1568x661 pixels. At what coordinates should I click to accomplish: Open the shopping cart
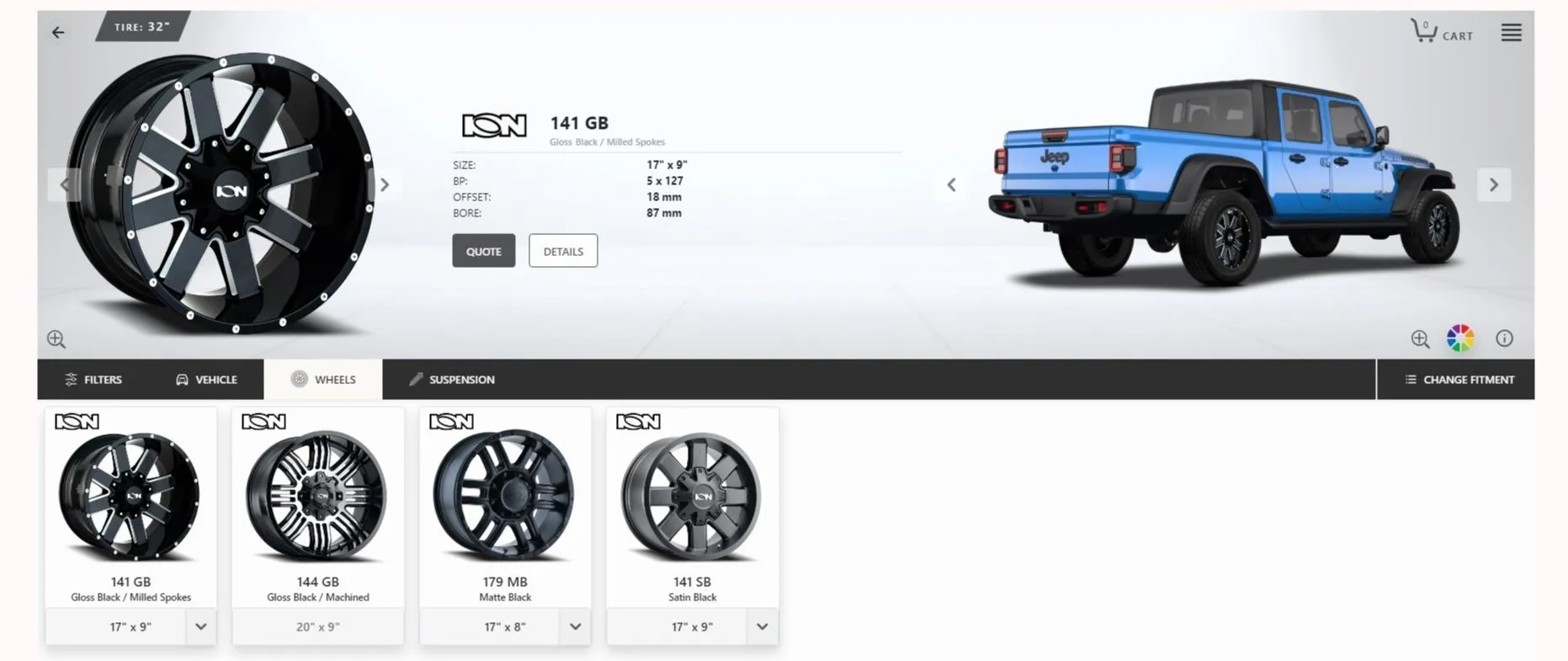[x=1442, y=32]
